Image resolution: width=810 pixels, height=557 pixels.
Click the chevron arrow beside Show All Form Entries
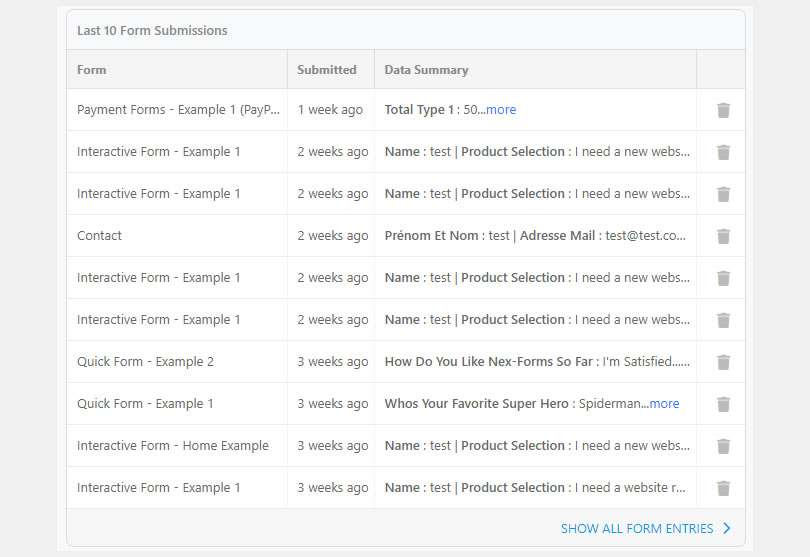(x=727, y=528)
